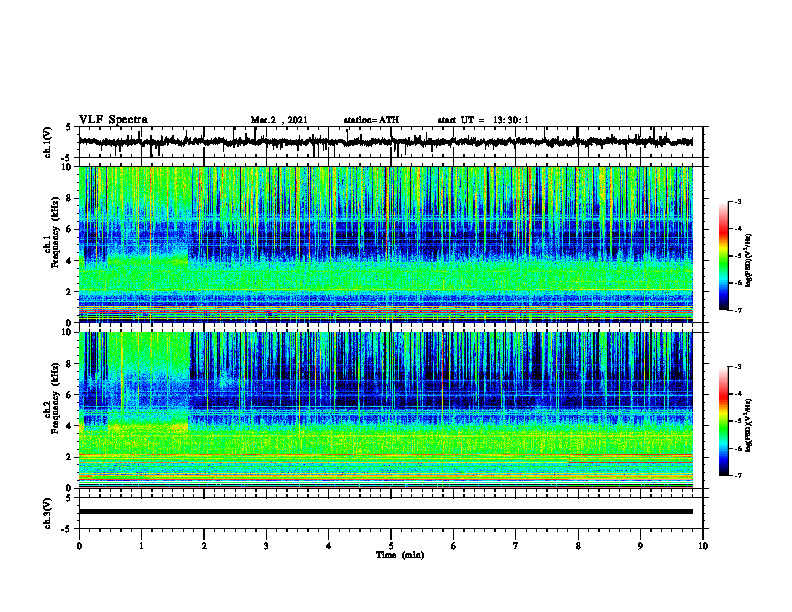Image resolution: width=792 pixels, height=612 pixels.
Task: Click the -7 label on ch.2 colorbar
Action: click(x=737, y=475)
